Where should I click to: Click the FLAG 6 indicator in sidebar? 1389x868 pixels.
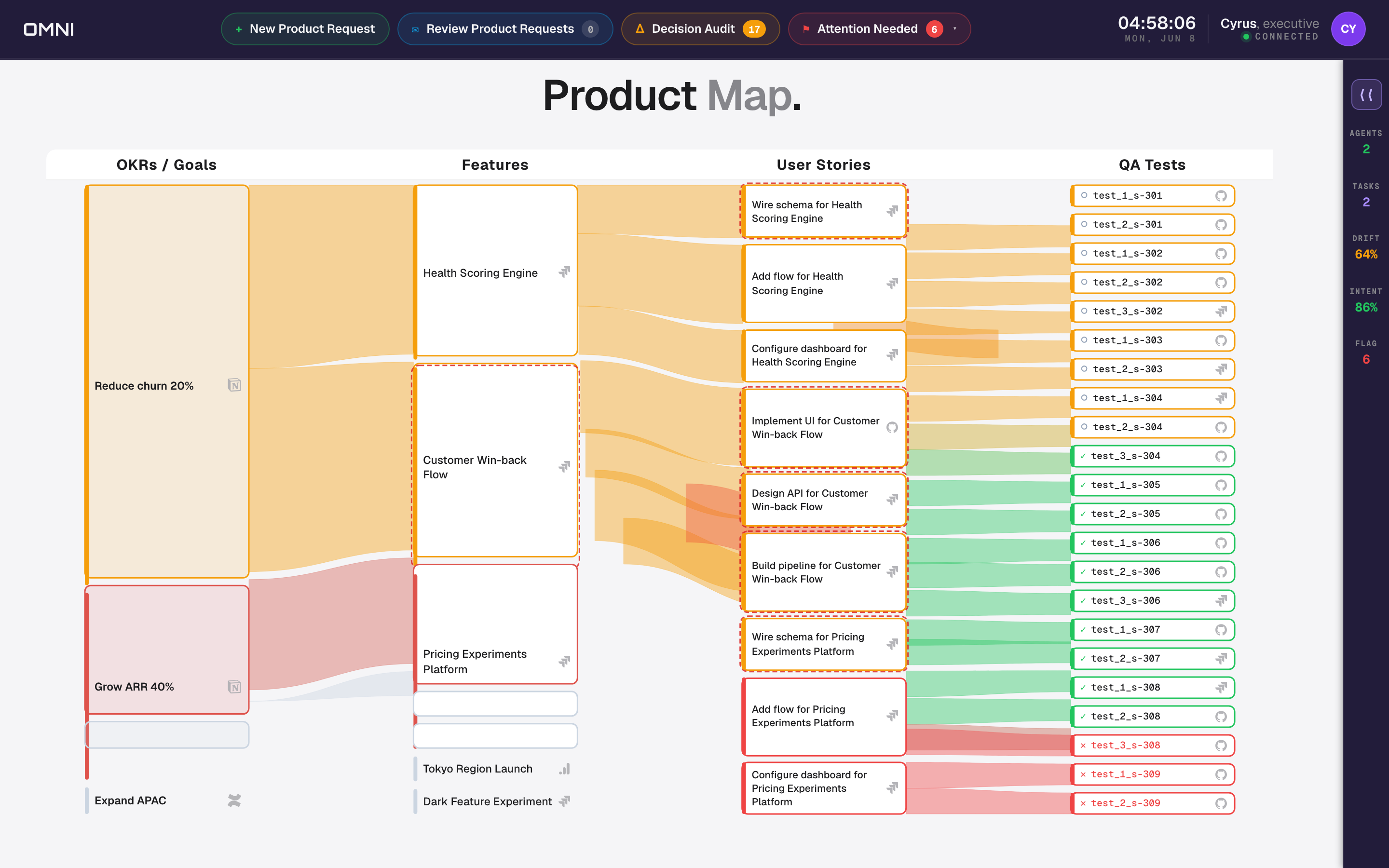(1366, 353)
